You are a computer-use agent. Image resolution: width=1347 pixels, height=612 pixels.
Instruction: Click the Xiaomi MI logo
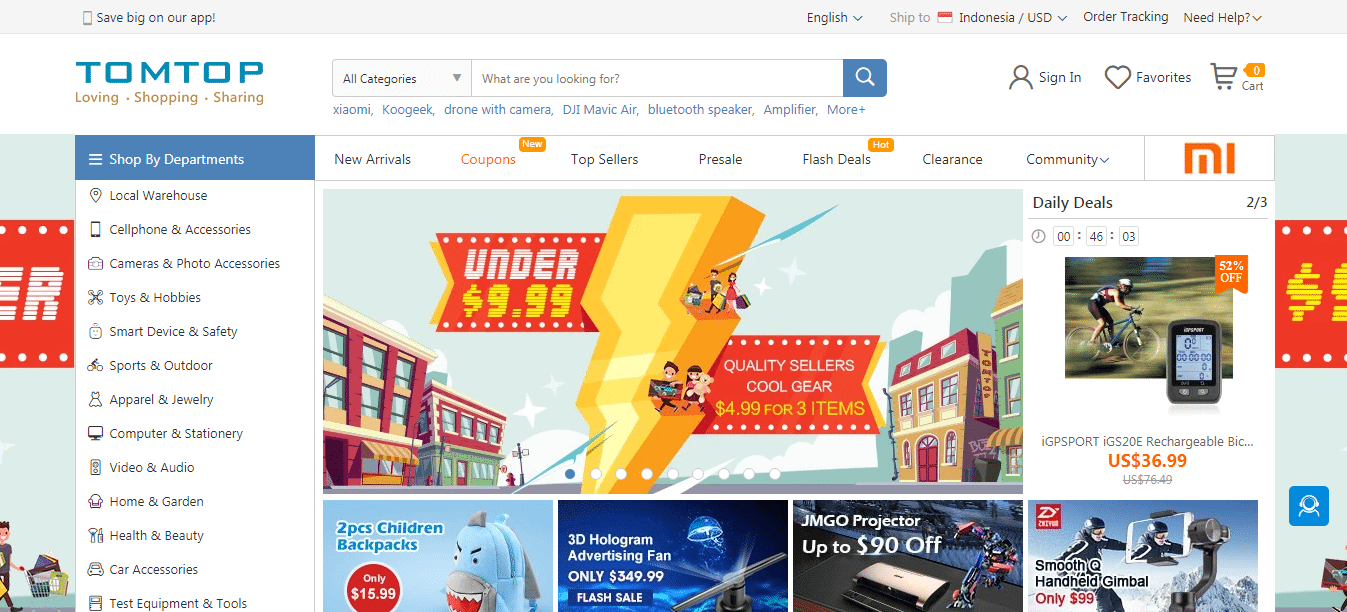pyautogui.click(x=1209, y=159)
